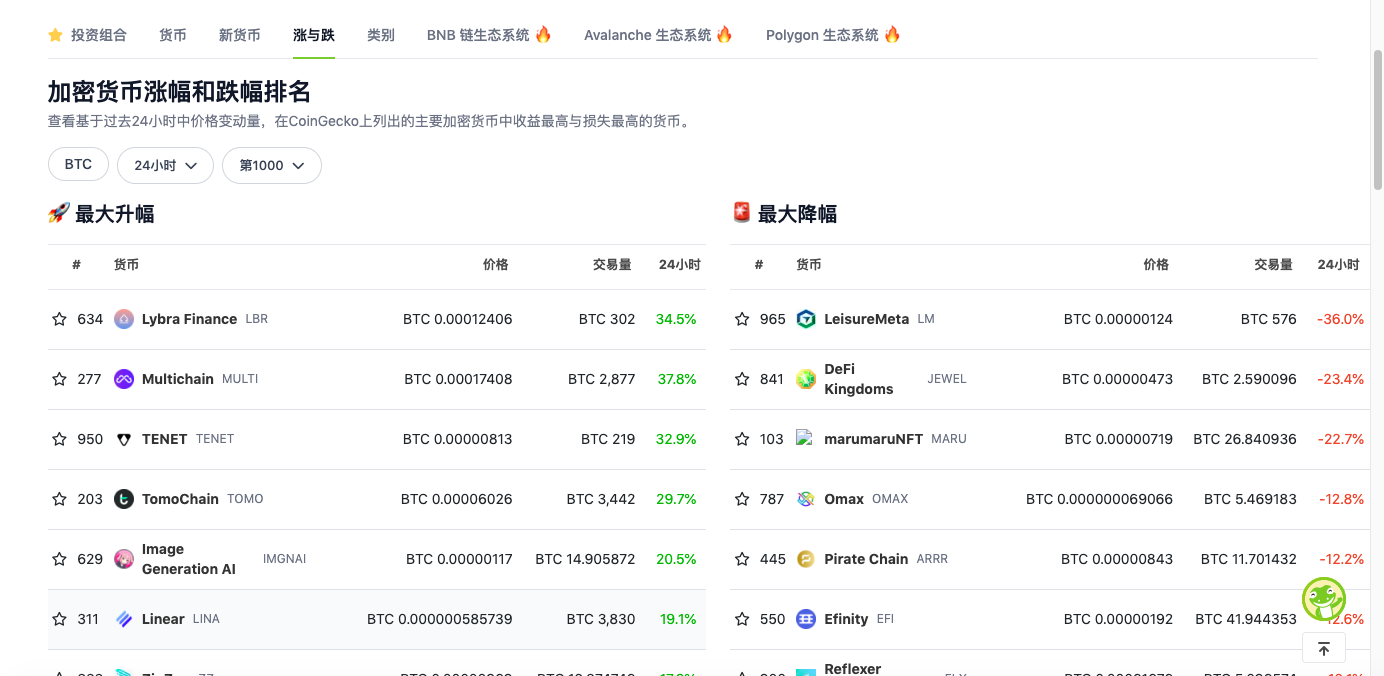1384x676 pixels.
Task: Open the Multichain 37.8% change link
Action: click(x=679, y=379)
